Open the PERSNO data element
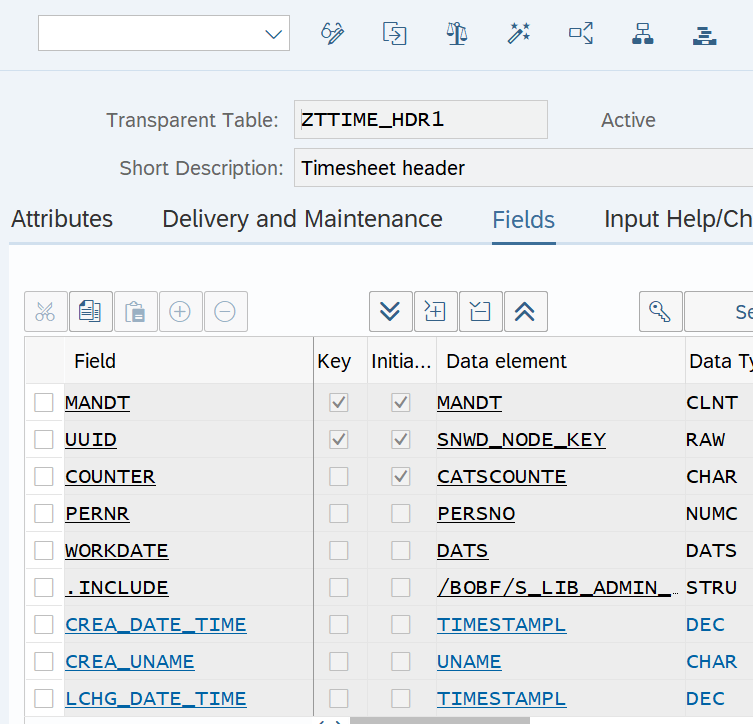Image resolution: width=753 pixels, height=724 pixels. click(476, 513)
